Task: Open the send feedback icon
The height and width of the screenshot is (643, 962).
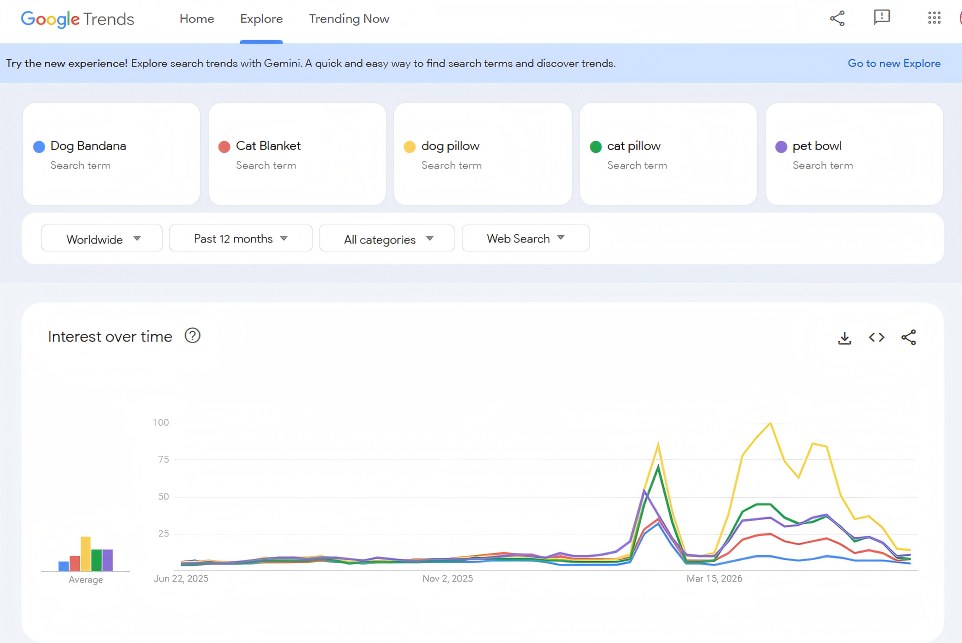Action: [882, 18]
